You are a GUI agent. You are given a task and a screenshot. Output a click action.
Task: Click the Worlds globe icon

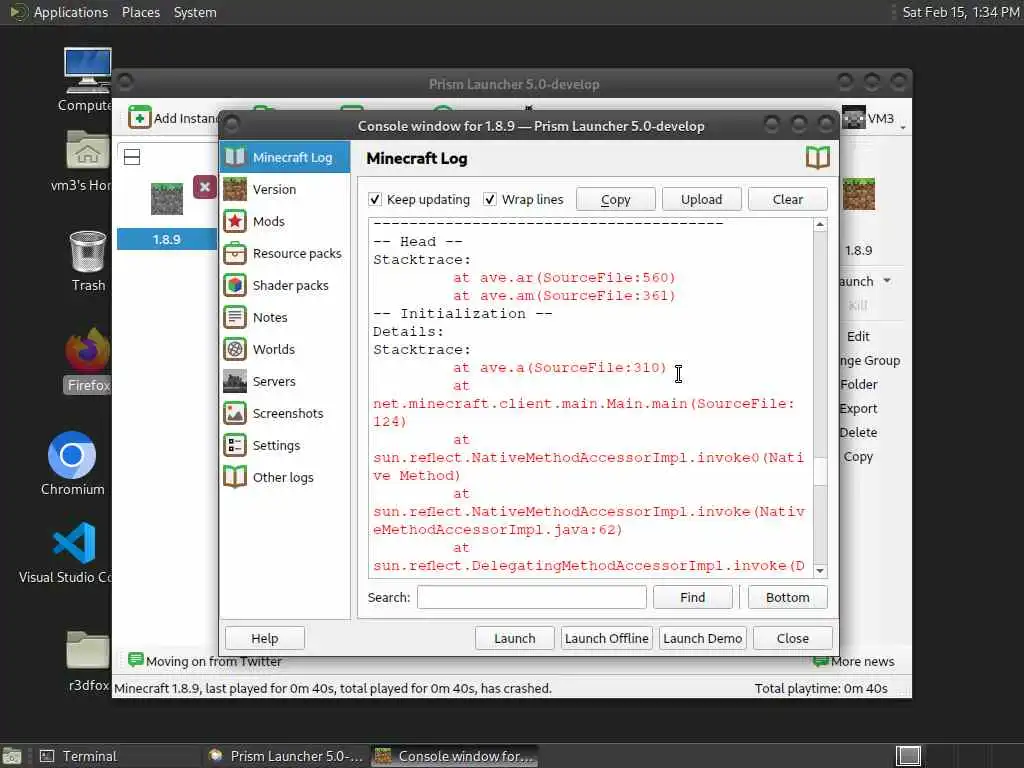pos(234,349)
